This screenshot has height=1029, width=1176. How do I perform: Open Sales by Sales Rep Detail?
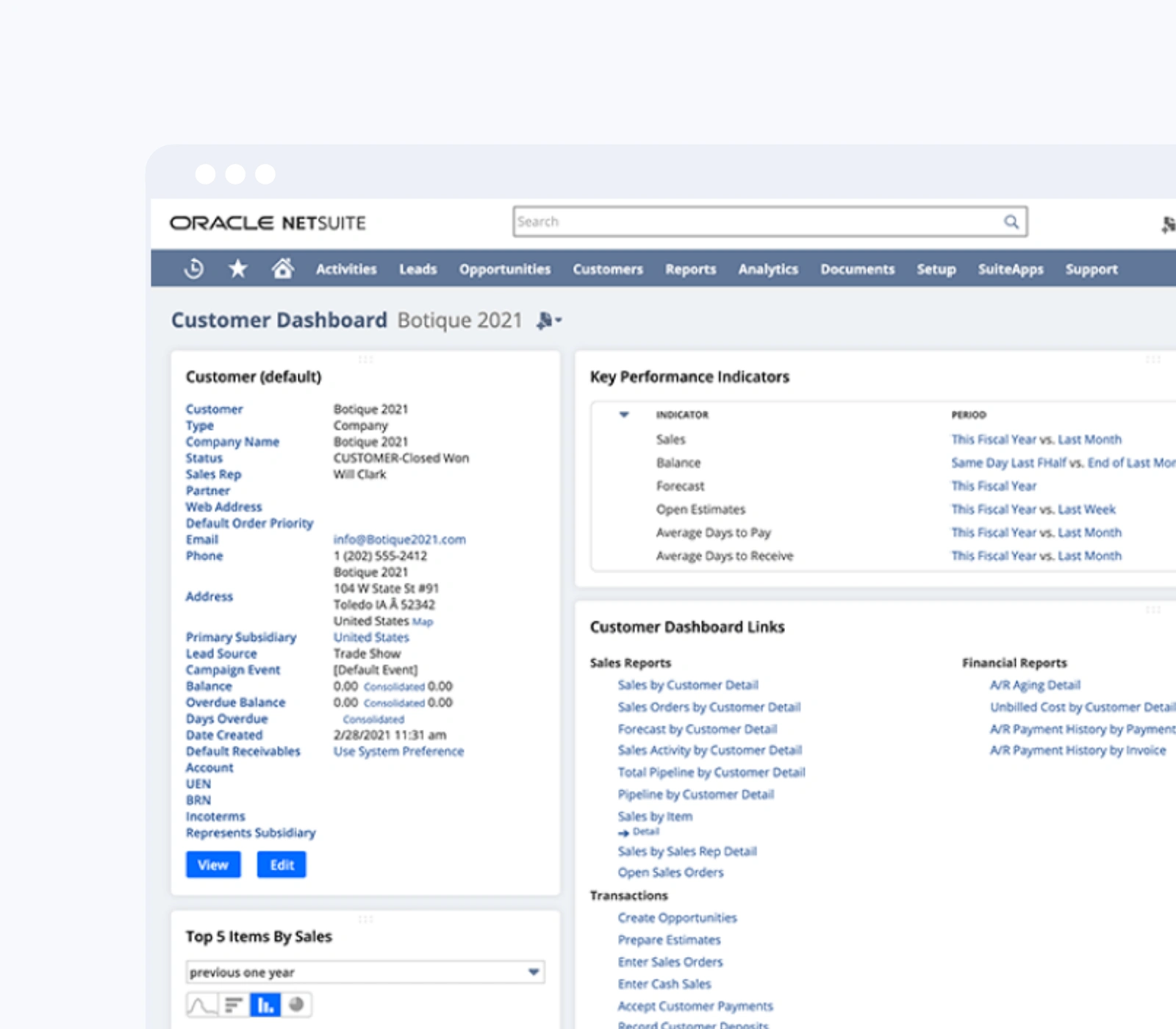[687, 851]
